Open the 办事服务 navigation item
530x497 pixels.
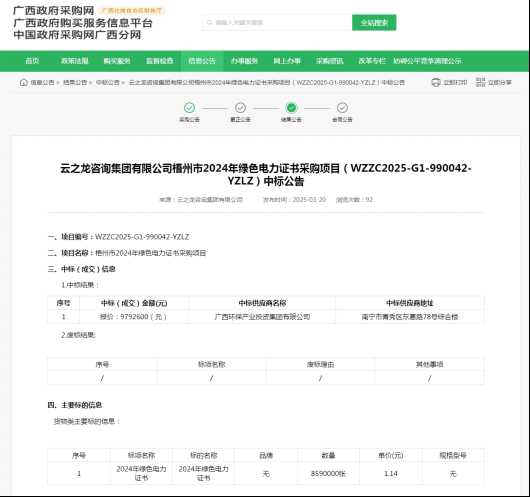[x=244, y=61]
